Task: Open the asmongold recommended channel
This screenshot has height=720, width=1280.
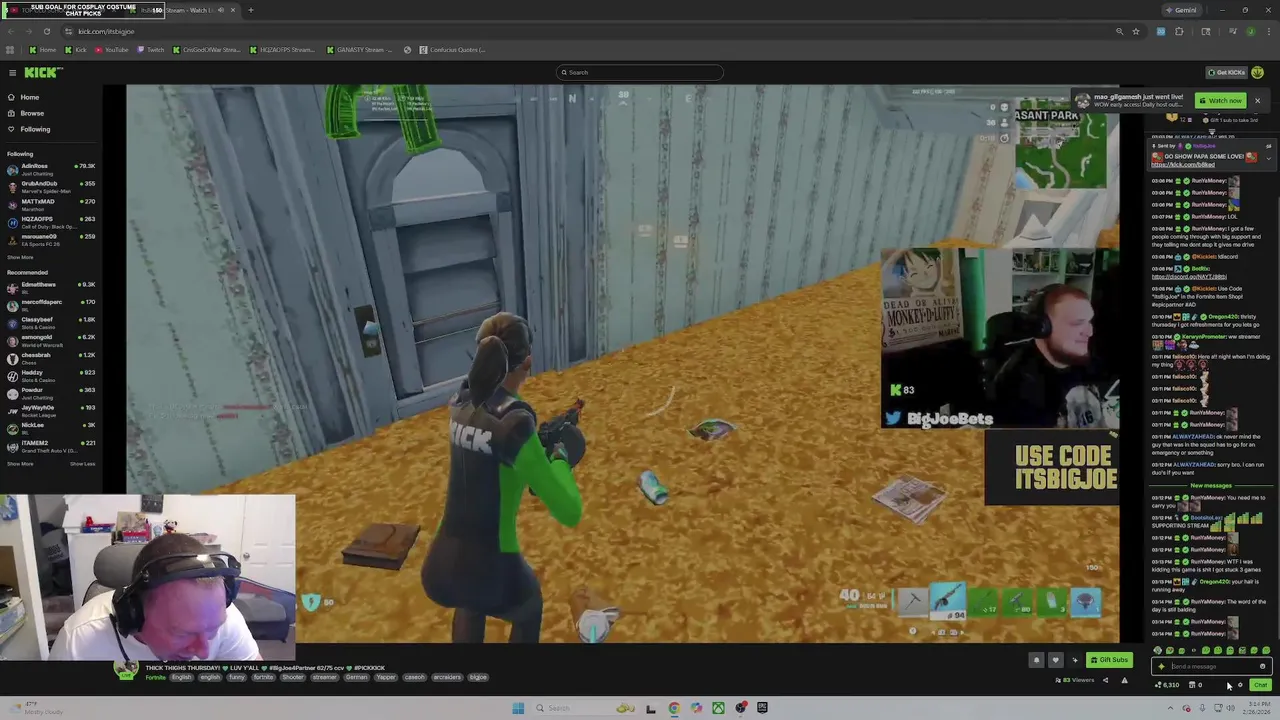Action: pos(51,341)
